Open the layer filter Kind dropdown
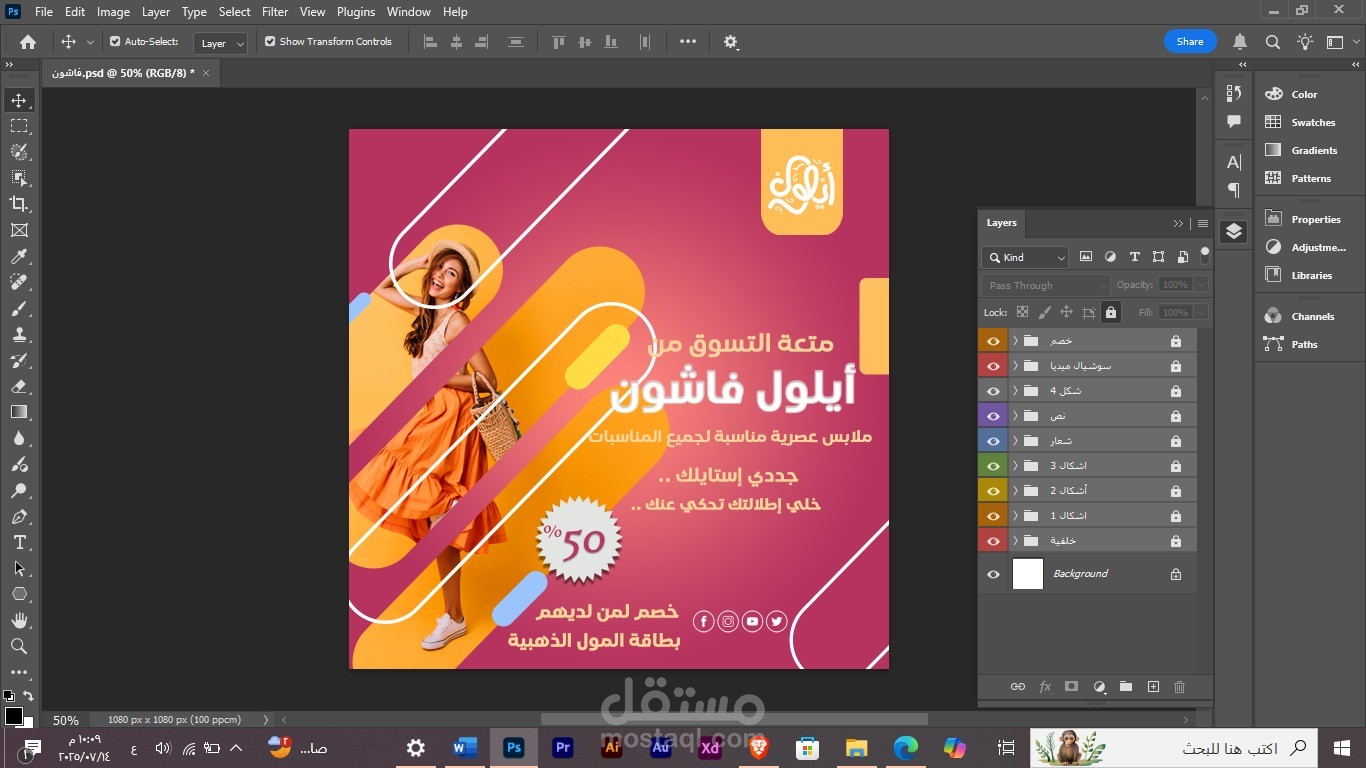This screenshot has height=768, width=1366. click(1025, 257)
